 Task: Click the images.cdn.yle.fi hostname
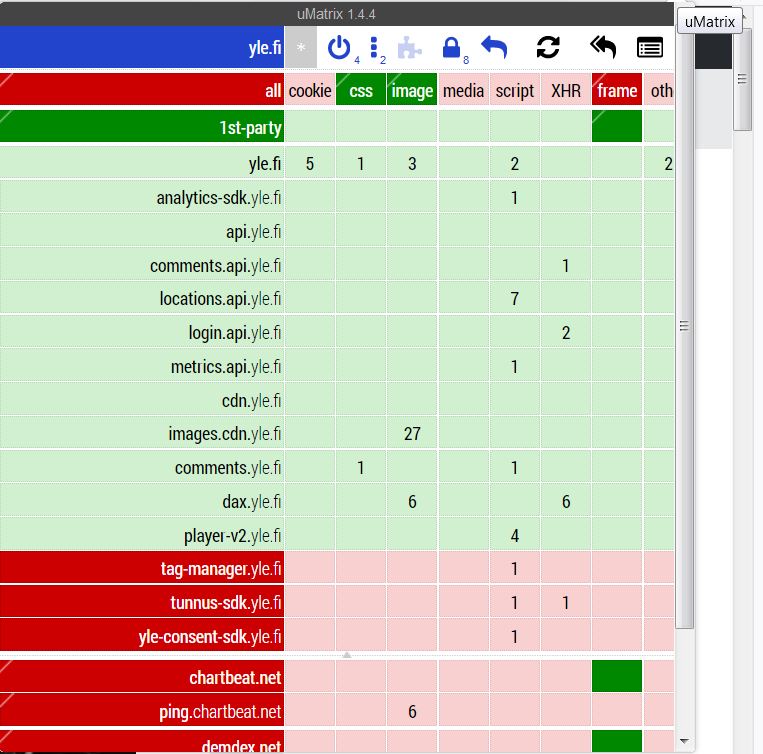[142, 433]
